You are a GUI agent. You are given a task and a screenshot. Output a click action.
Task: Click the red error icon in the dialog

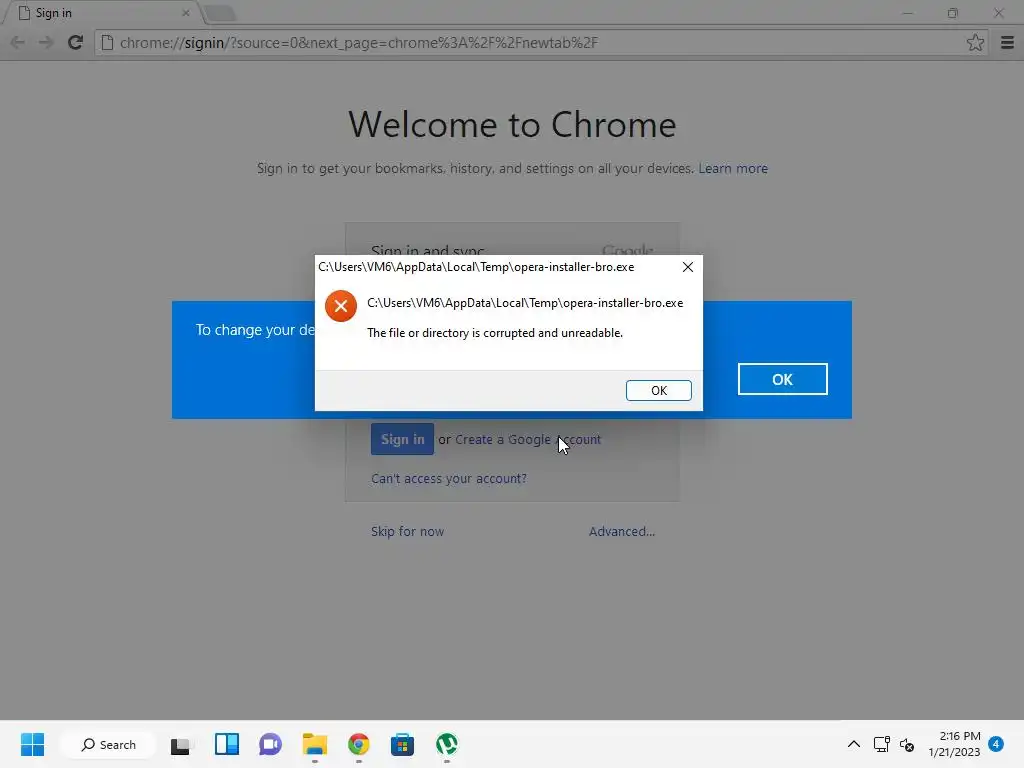tap(341, 306)
